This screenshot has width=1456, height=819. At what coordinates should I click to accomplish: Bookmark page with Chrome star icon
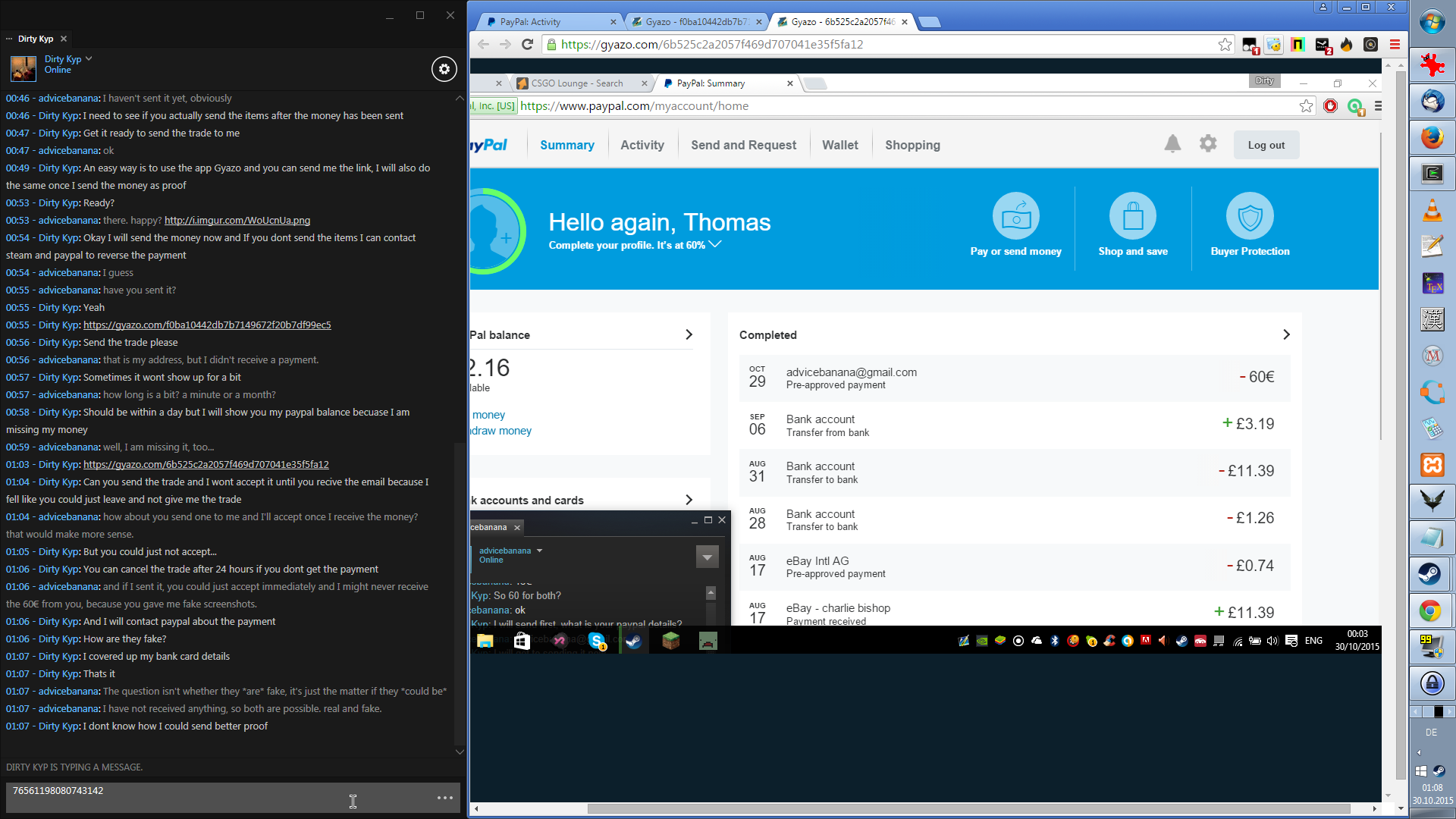(1225, 45)
